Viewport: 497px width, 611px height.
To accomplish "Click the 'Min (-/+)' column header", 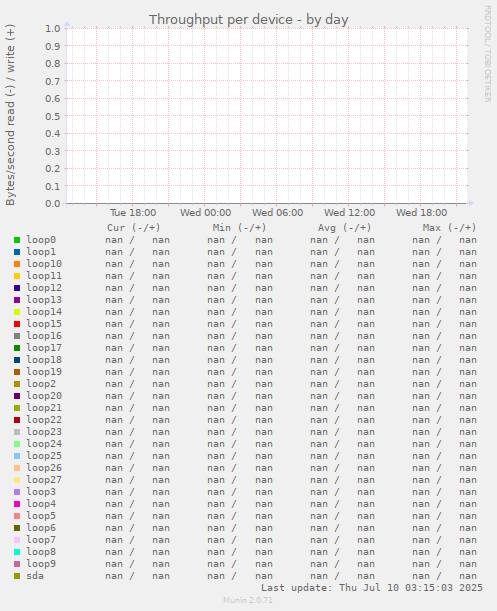I will (239, 228).
